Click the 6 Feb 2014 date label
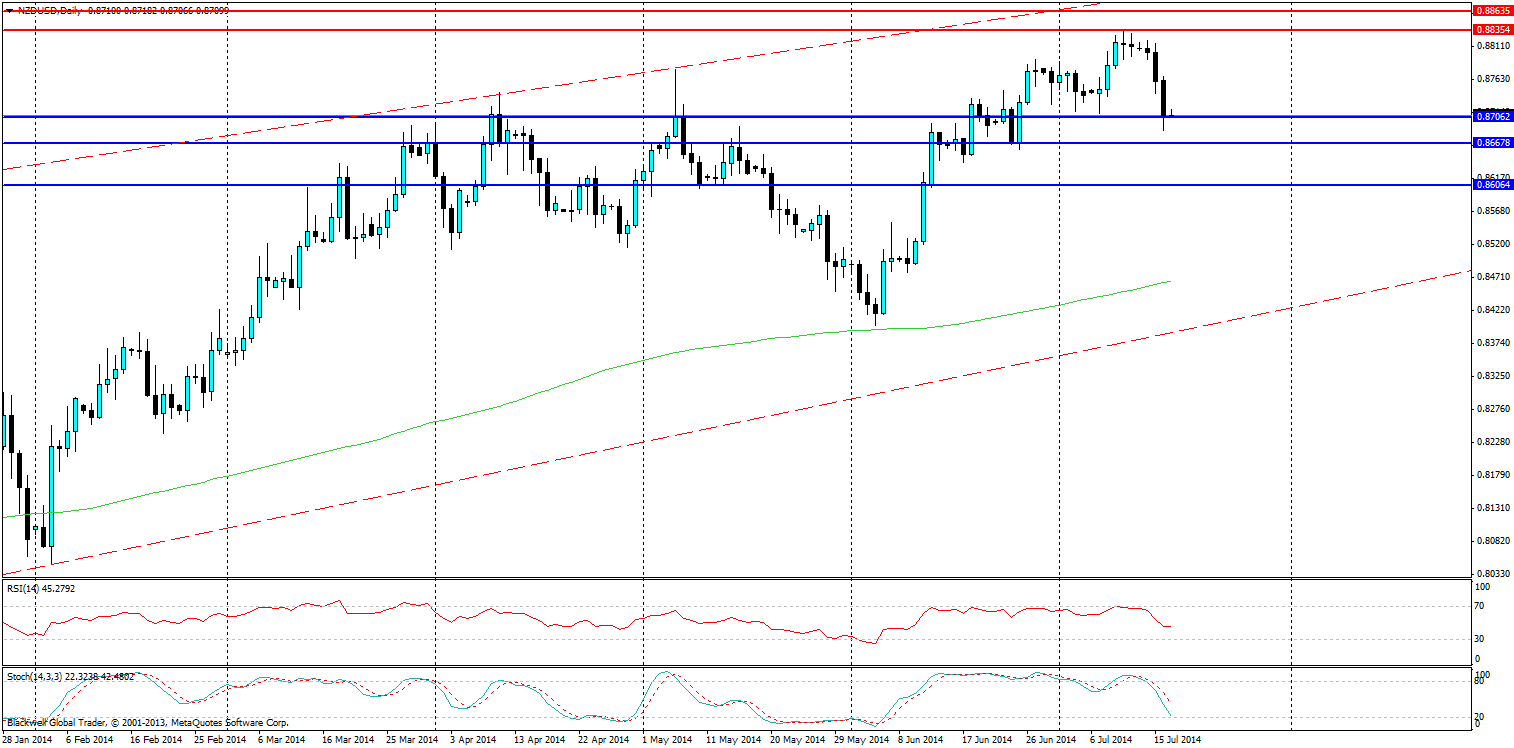The width and height of the screenshot is (1514, 748). click(x=90, y=740)
